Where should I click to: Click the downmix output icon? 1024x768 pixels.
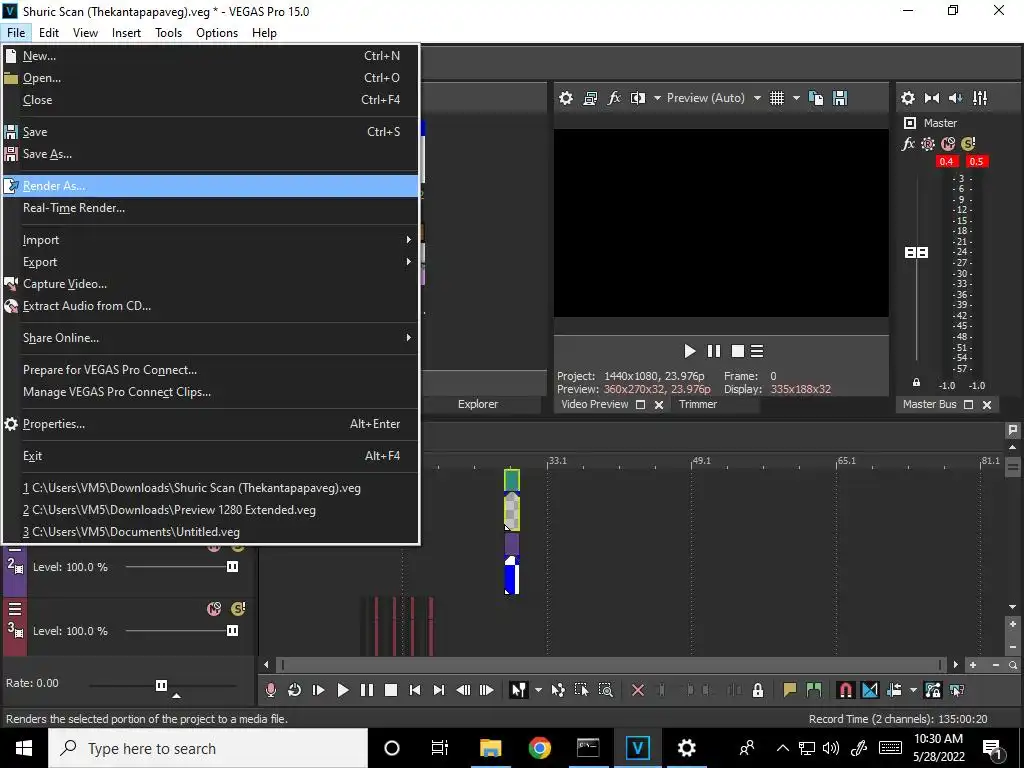pos(932,98)
